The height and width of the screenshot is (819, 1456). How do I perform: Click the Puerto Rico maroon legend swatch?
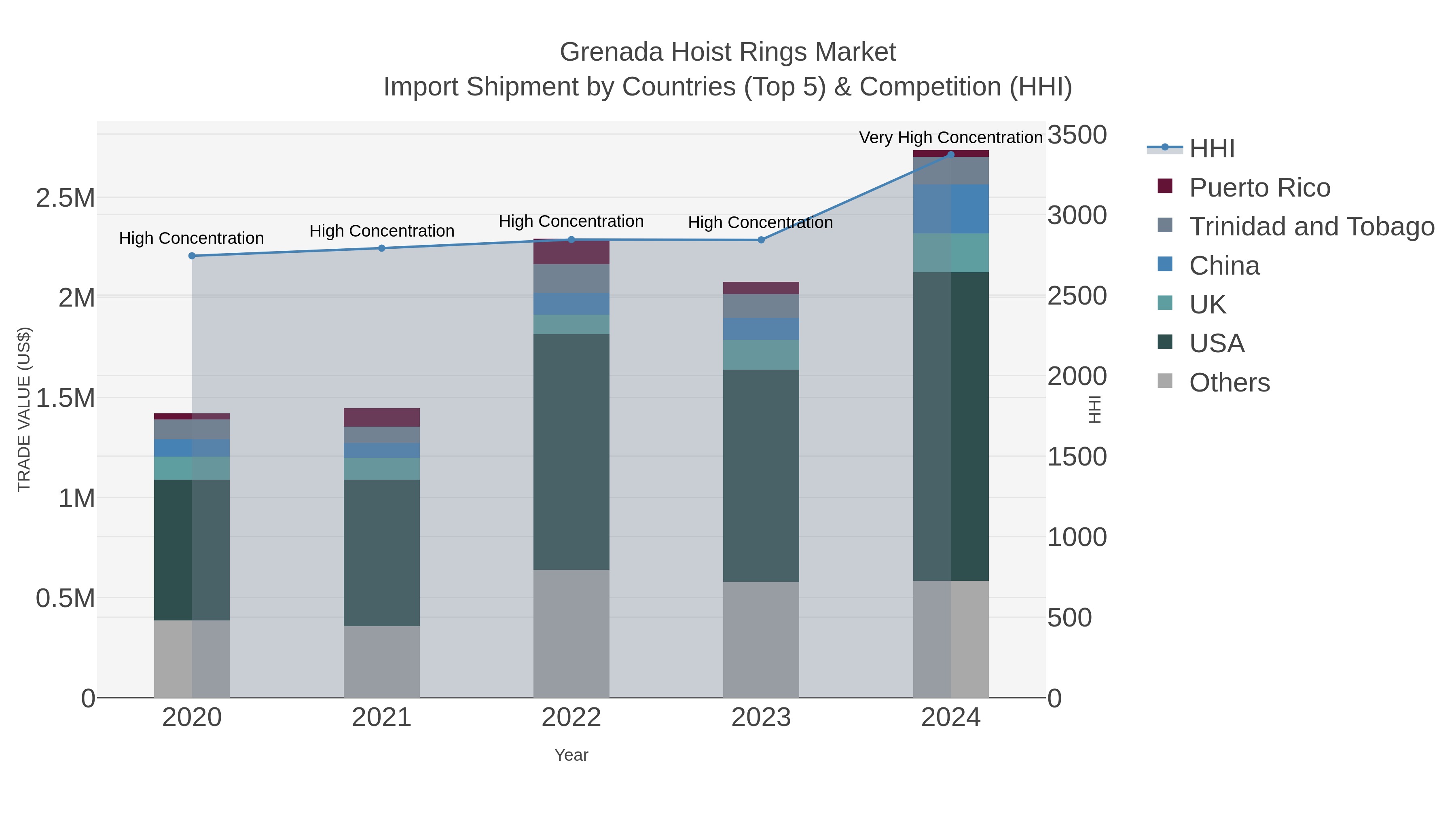coord(1165,186)
